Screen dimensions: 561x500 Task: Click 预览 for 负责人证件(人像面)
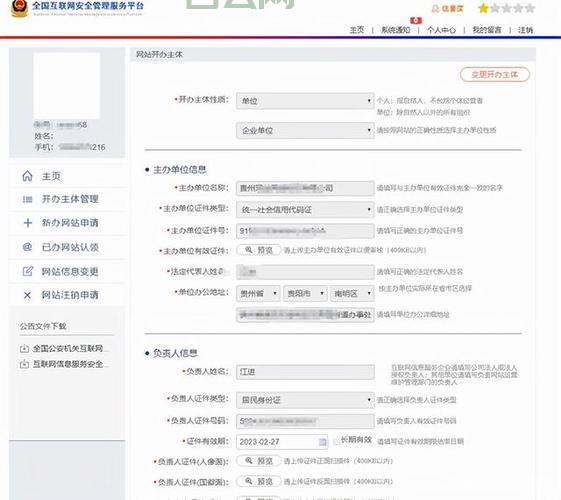(x=259, y=461)
